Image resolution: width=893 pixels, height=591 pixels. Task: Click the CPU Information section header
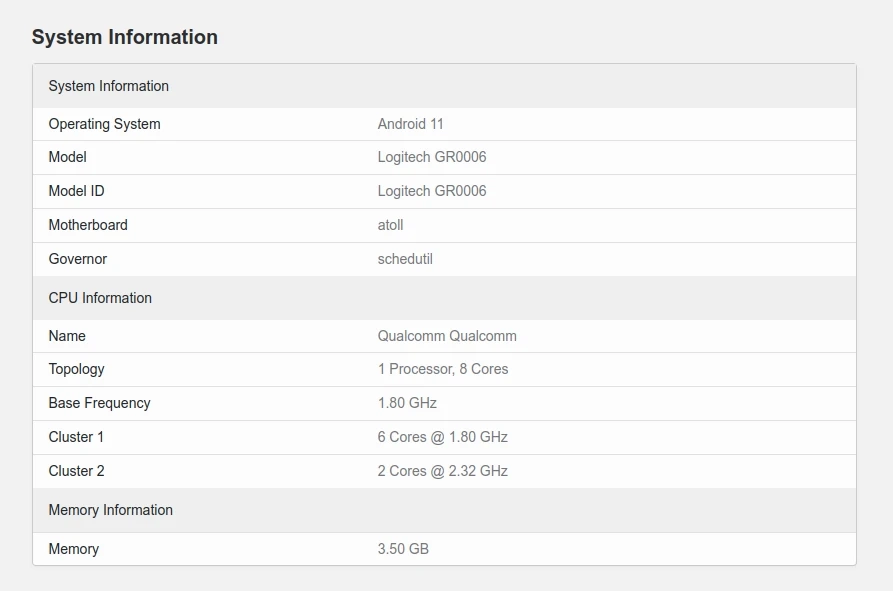click(100, 298)
